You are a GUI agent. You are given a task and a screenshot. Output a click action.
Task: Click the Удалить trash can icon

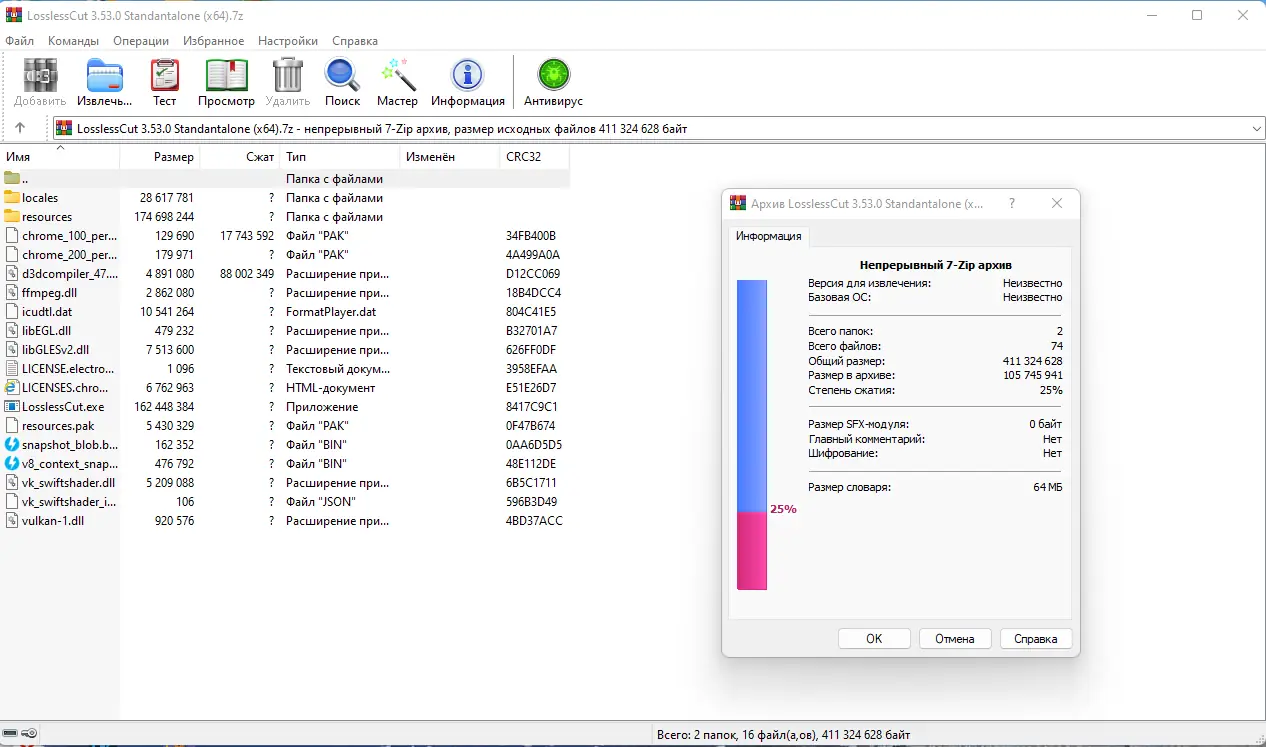(x=288, y=75)
